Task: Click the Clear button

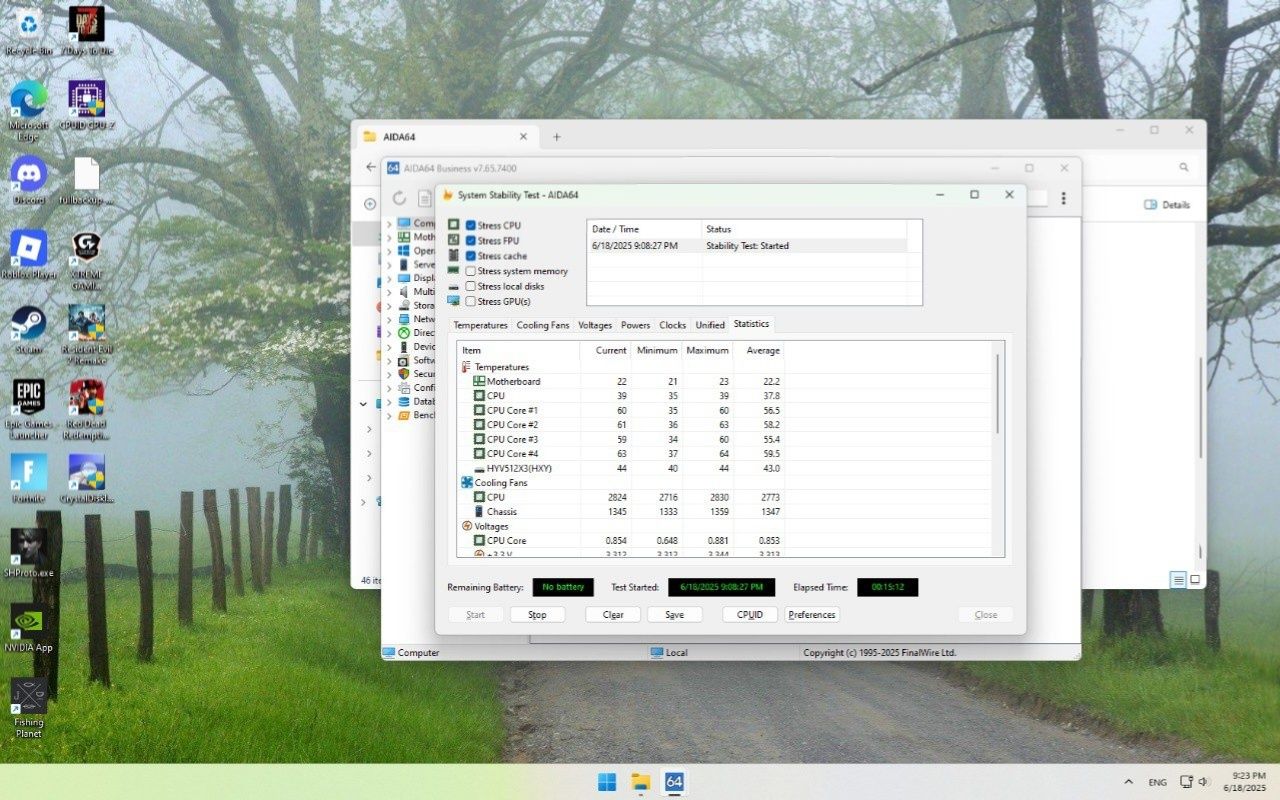Action: tap(613, 615)
